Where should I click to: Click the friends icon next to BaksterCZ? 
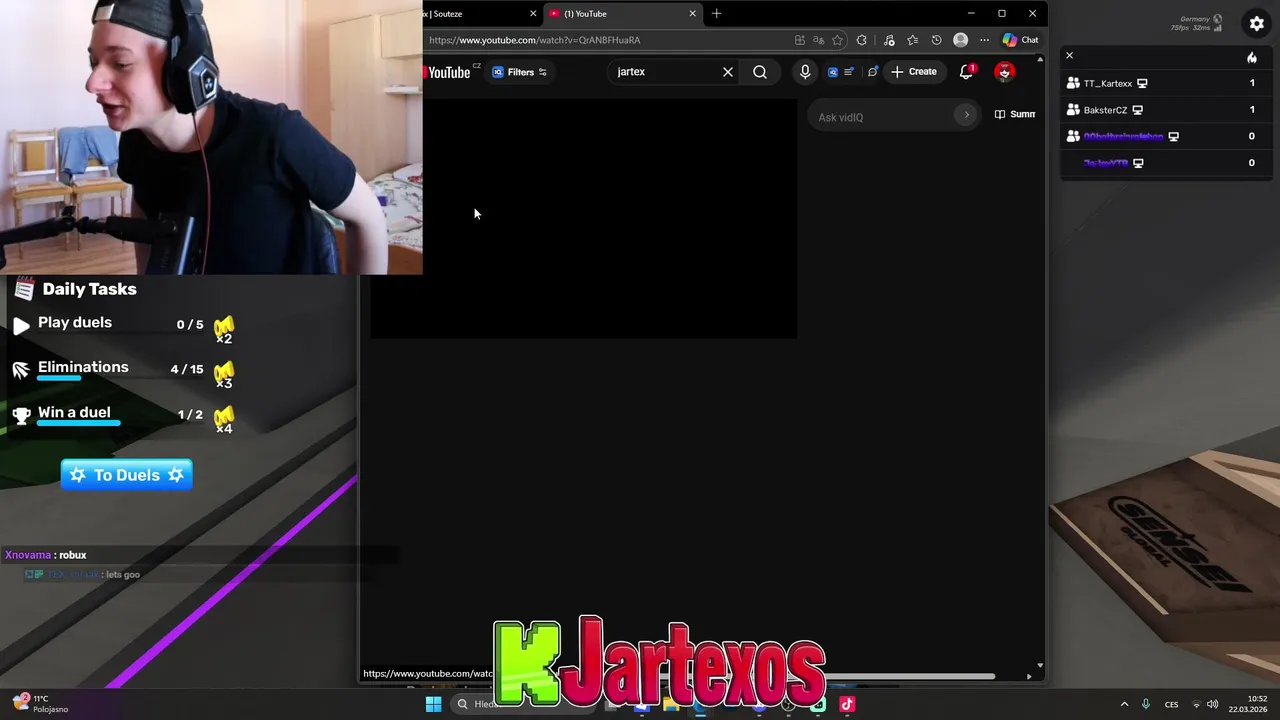[x=1073, y=110]
